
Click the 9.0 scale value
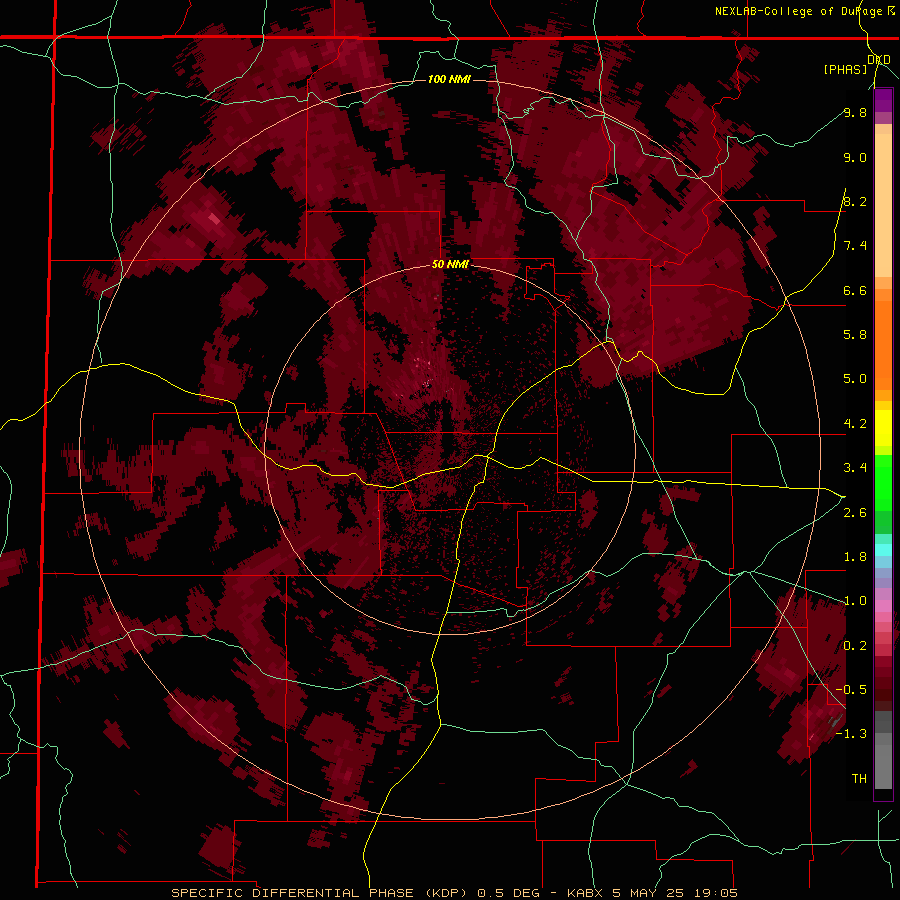tap(855, 157)
